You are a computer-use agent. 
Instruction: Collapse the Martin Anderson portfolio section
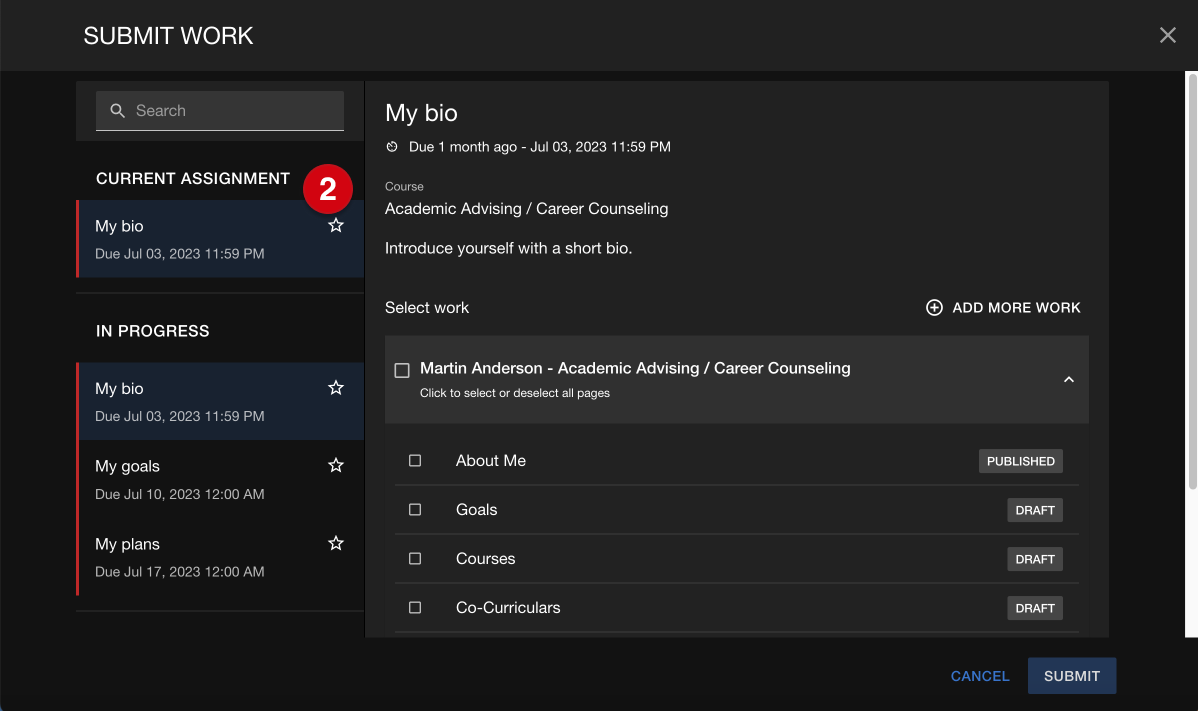click(x=1068, y=380)
